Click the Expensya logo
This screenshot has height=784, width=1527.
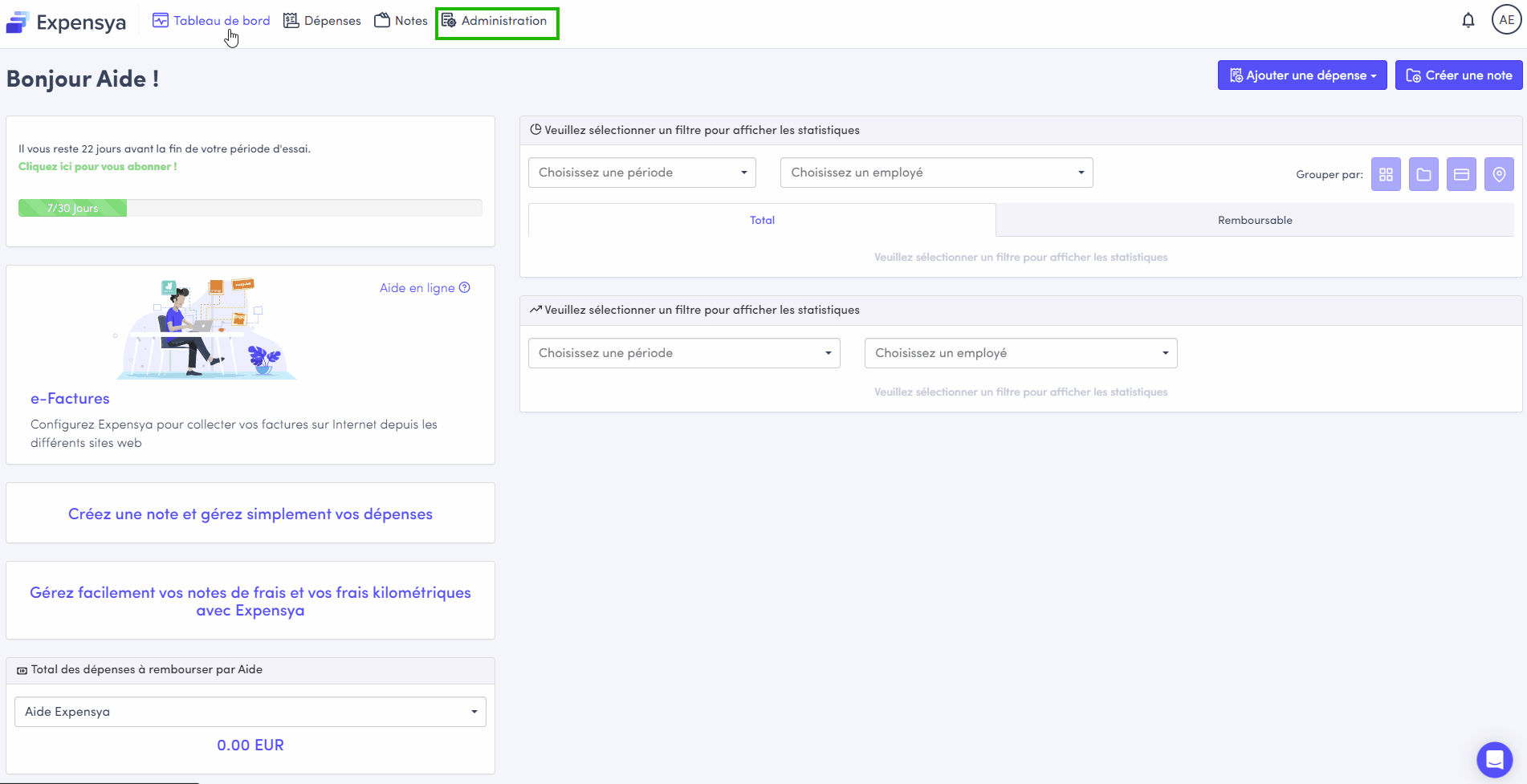pyautogui.click(x=66, y=22)
